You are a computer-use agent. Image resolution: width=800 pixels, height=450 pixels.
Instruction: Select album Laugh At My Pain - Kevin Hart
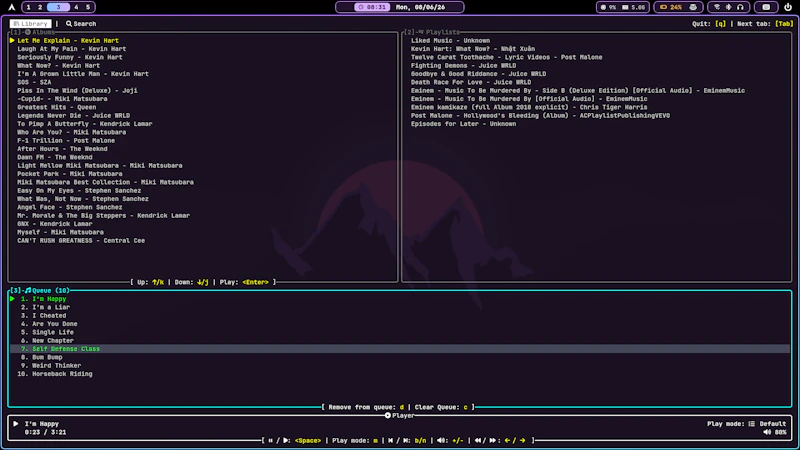(x=71, y=49)
